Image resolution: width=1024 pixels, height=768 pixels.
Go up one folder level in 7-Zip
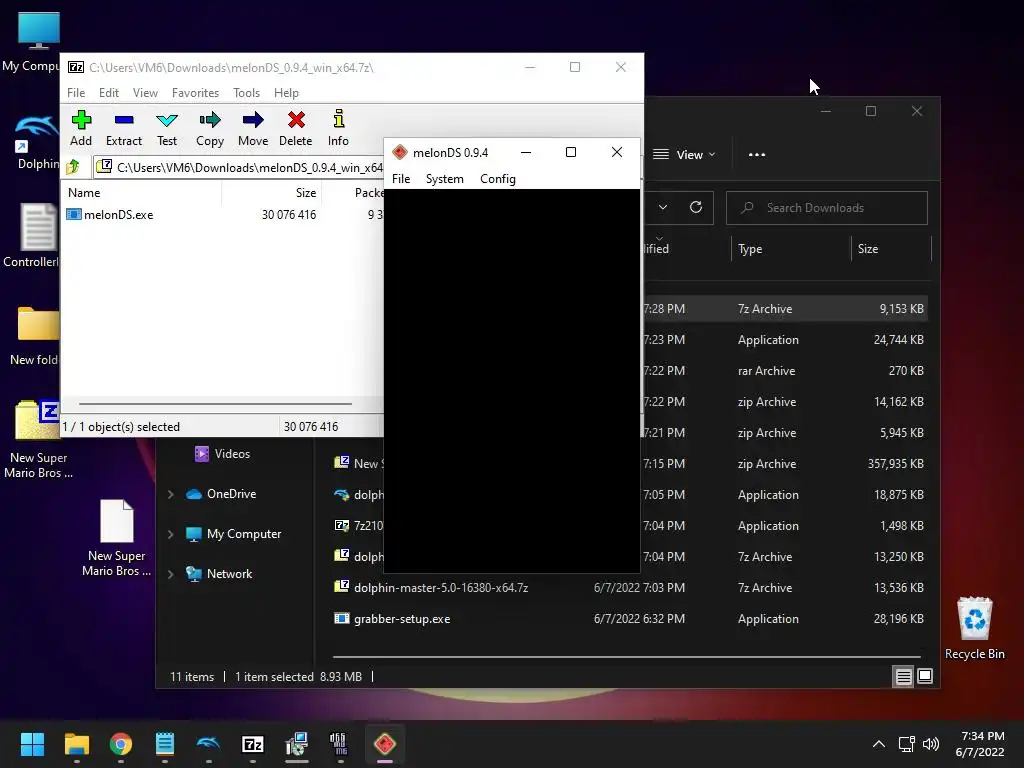[73, 167]
